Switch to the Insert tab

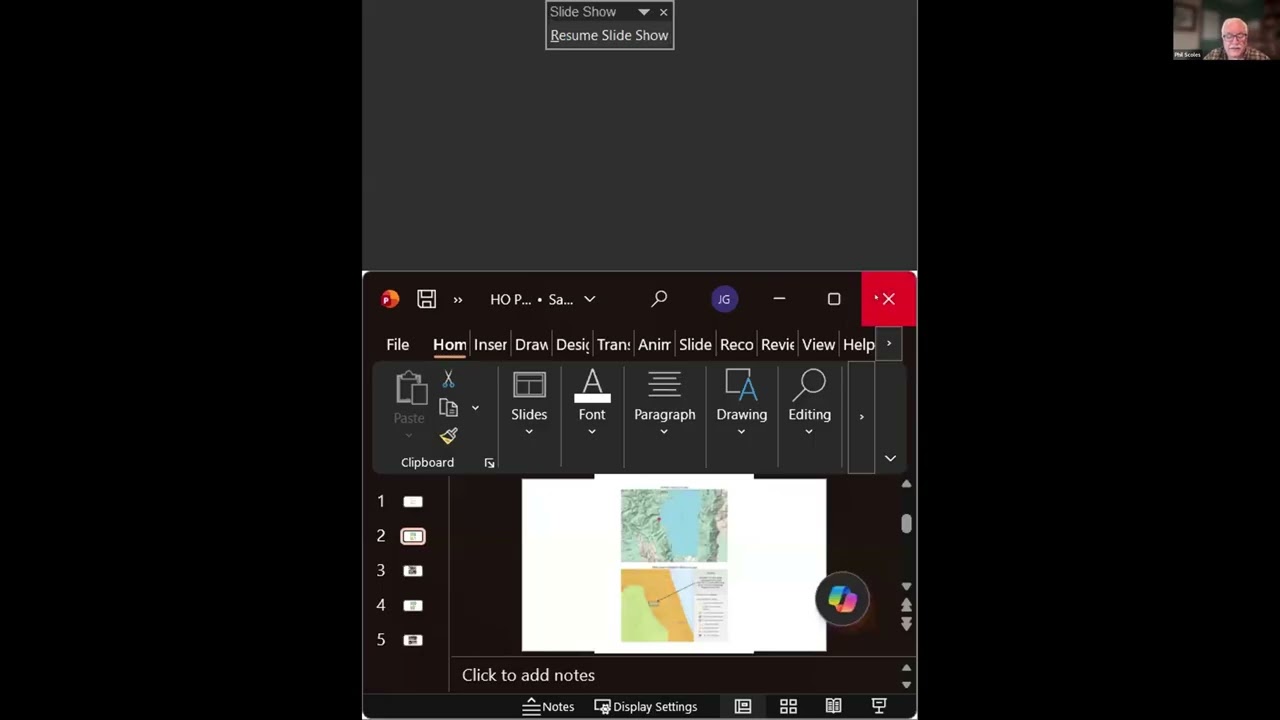point(490,344)
